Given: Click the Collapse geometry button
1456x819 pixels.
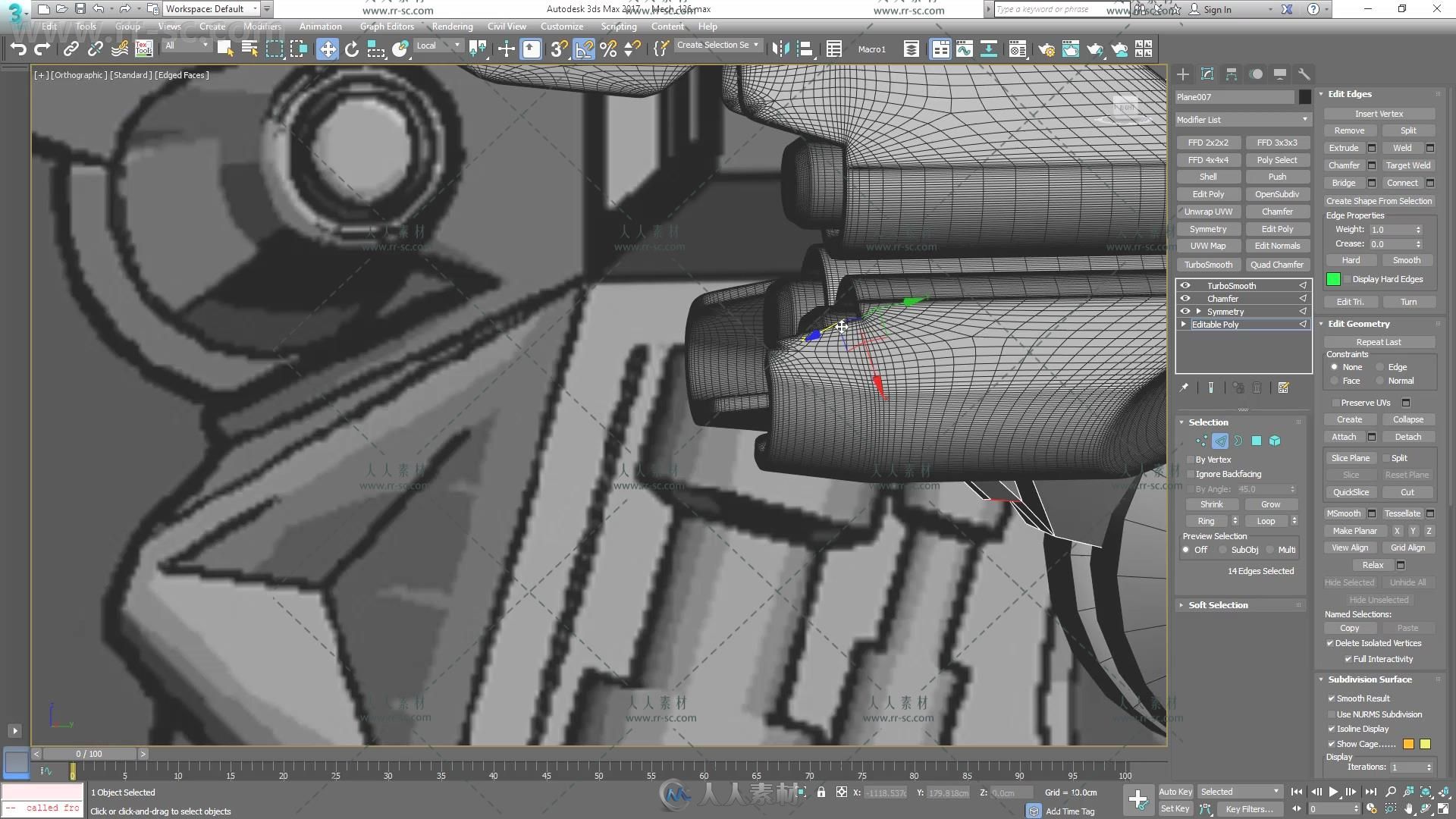Looking at the screenshot, I should click(x=1407, y=419).
